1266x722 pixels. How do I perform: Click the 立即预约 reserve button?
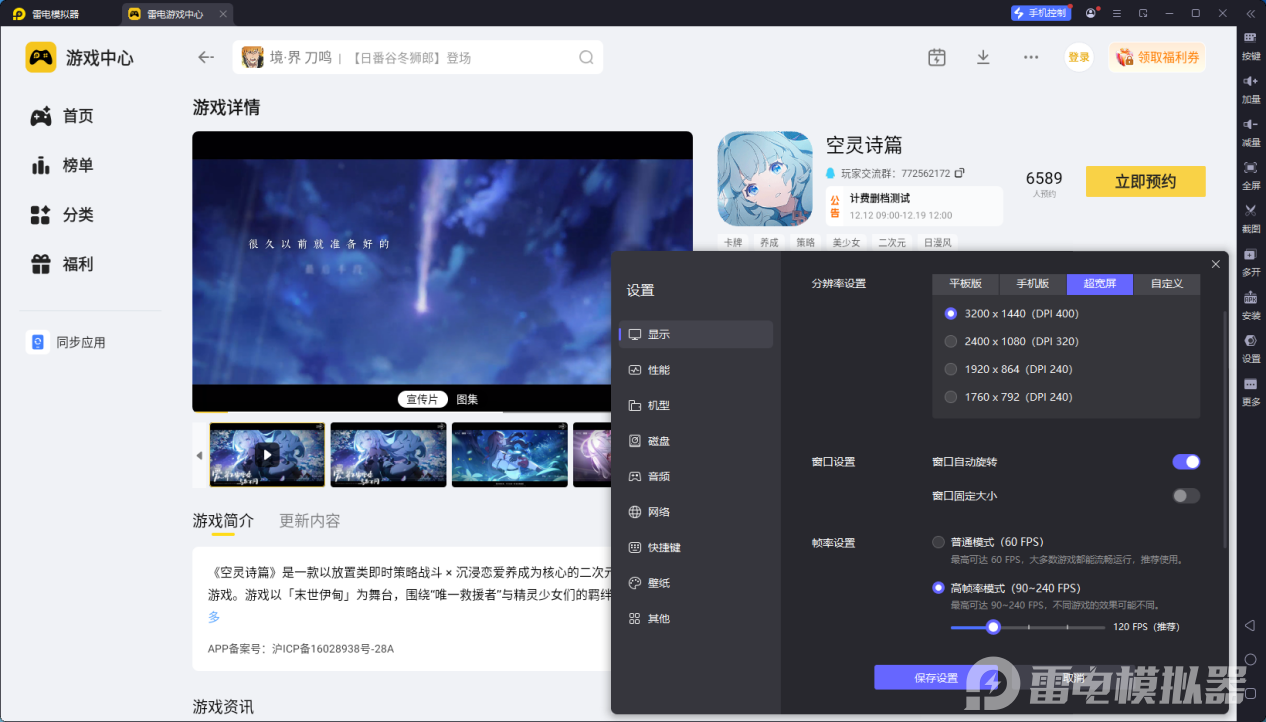[x=1145, y=181]
